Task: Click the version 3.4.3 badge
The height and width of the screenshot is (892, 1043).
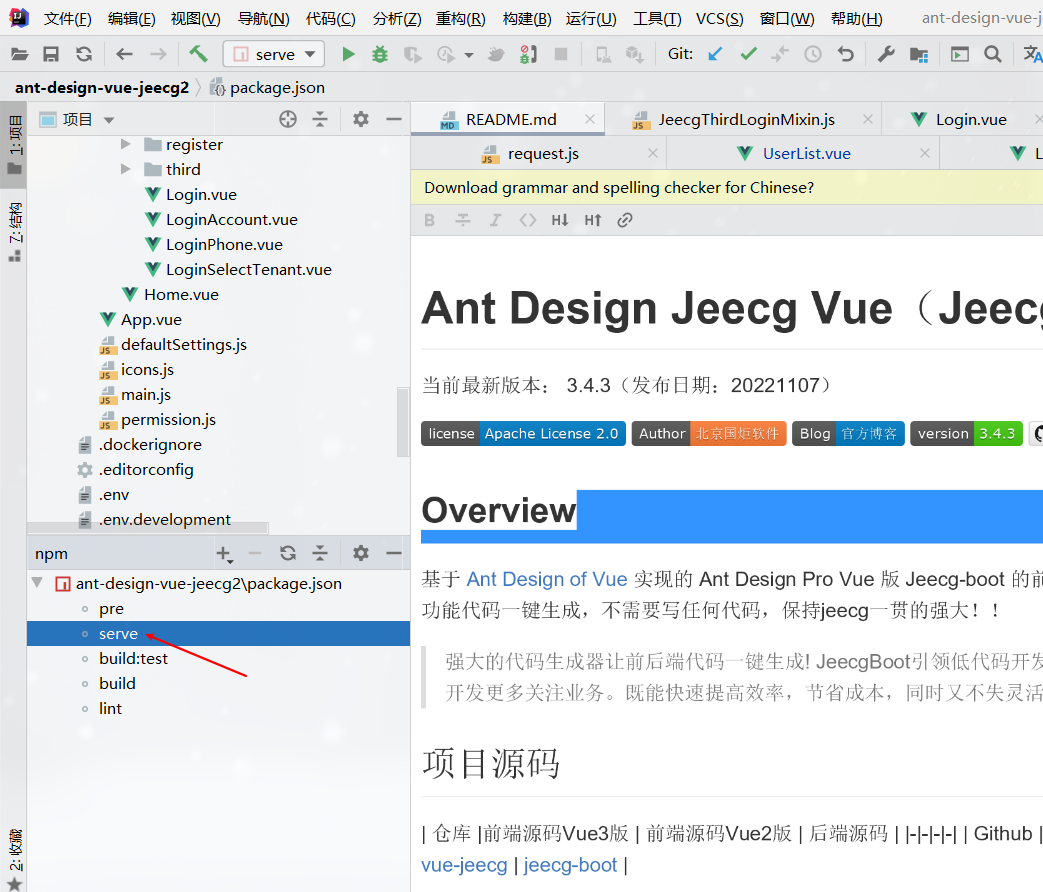Action: [967, 434]
